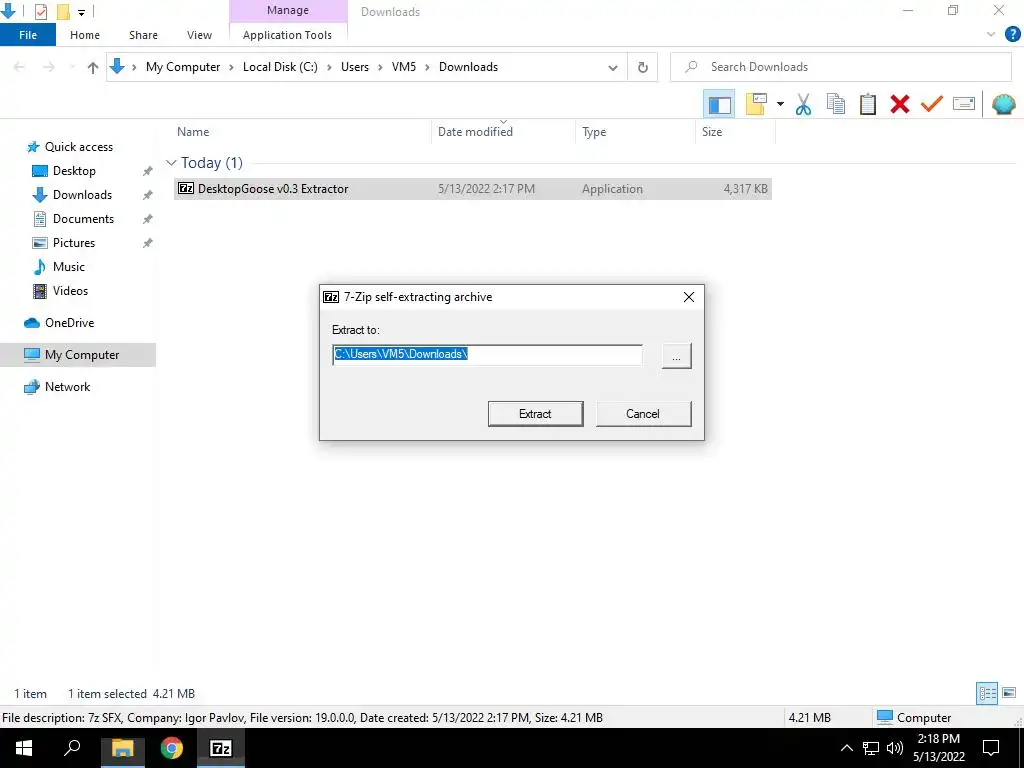Switch to the View ribbon tab

(x=199, y=35)
